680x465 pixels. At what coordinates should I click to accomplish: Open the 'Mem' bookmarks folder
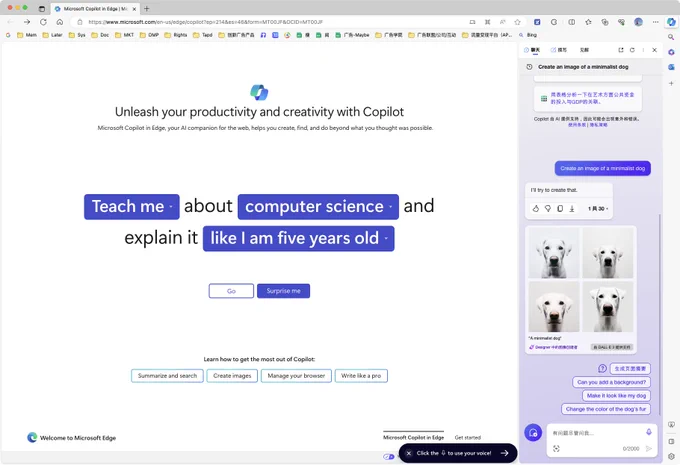pyautogui.click(x=26, y=35)
